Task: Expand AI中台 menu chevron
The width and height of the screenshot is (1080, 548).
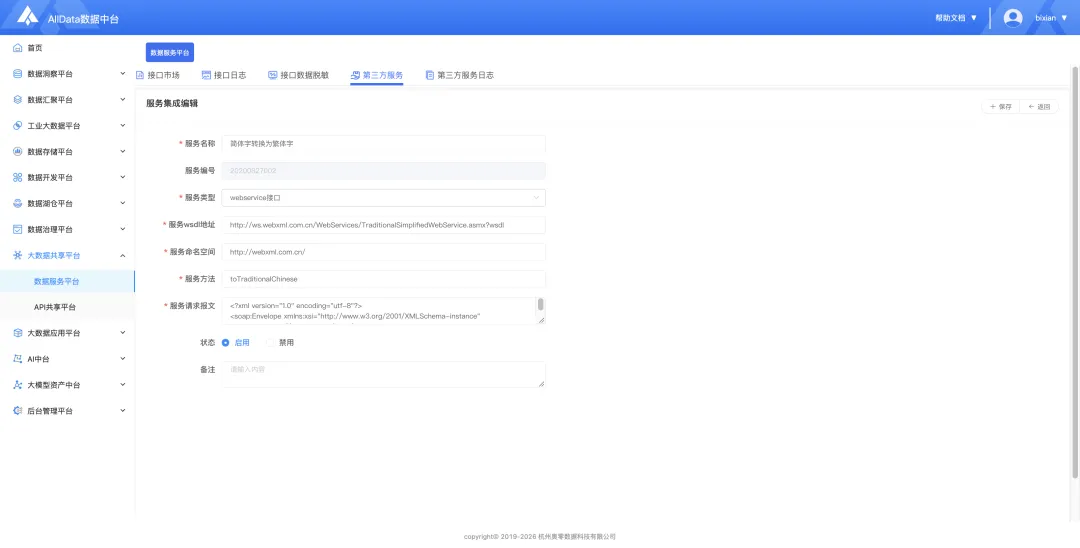Action: point(123,359)
